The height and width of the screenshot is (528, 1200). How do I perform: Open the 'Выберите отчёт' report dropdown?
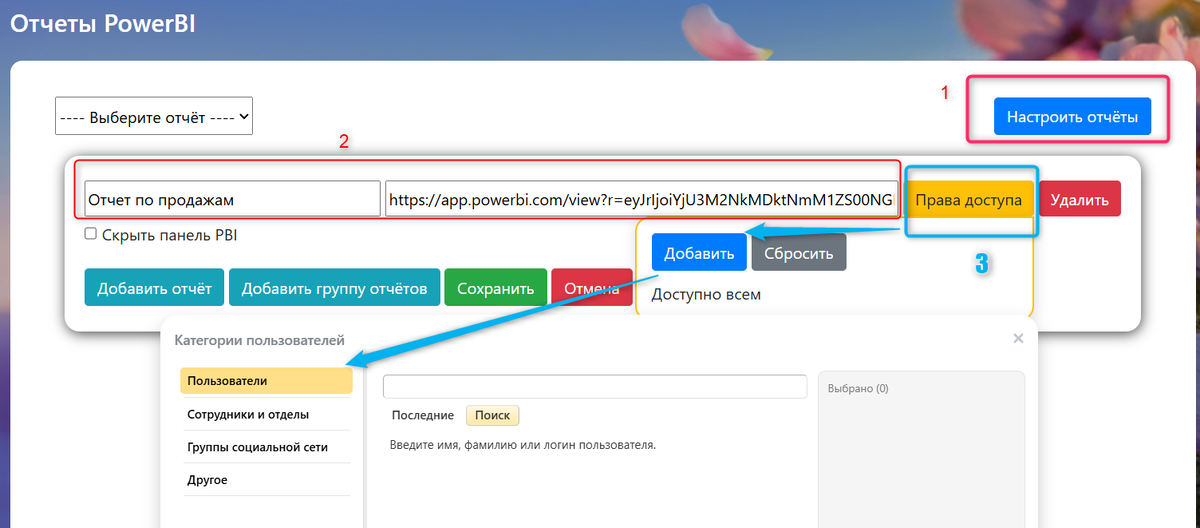pyautogui.click(x=154, y=116)
